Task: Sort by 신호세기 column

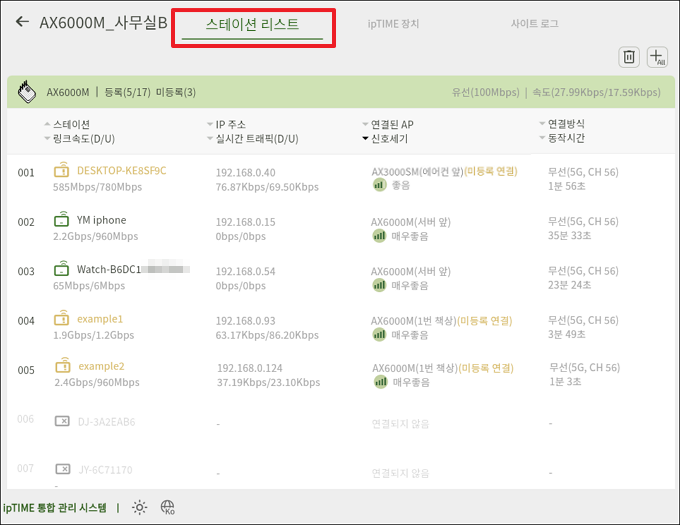Action: click(x=385, y=139)
